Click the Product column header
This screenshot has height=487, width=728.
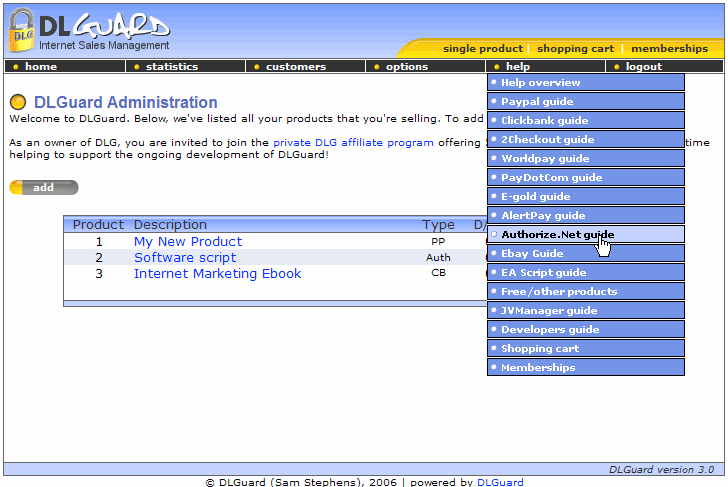(x=98, y=225)
